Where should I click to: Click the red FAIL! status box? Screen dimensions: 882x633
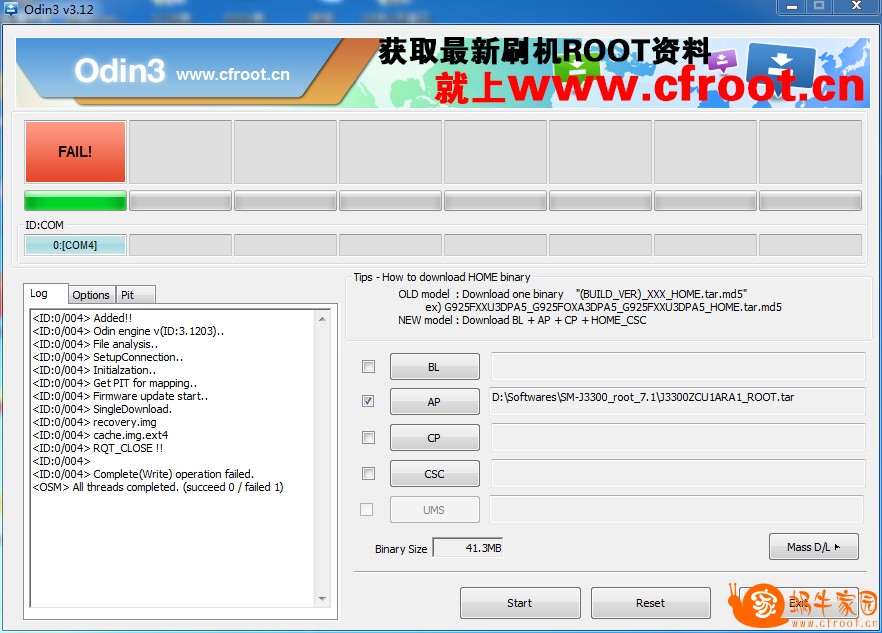(x=75, y=152)
